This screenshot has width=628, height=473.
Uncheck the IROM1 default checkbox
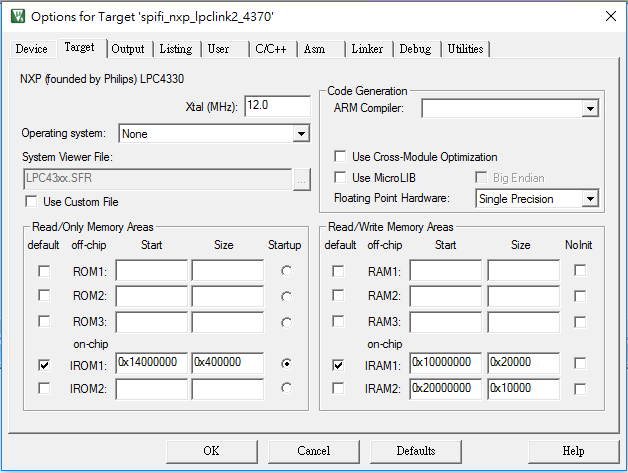point(44,365)
